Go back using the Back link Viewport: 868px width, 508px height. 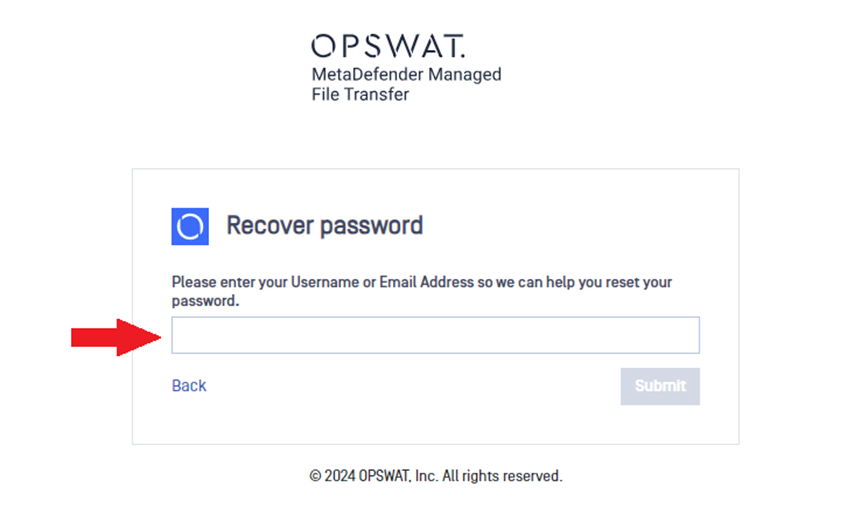click(x=189, y=386)
